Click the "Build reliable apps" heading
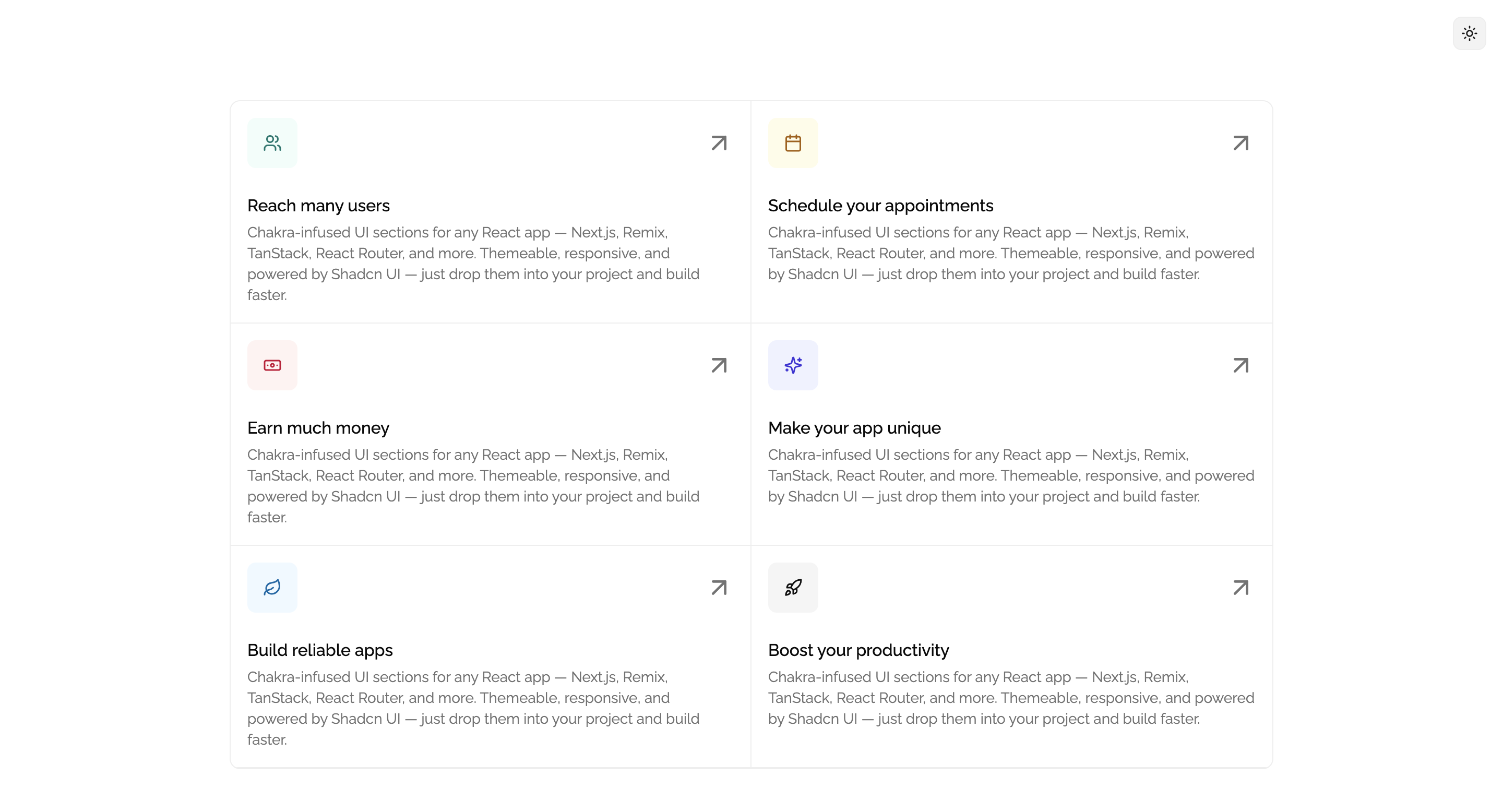The image size is (1503, 812). coord(320,650)
